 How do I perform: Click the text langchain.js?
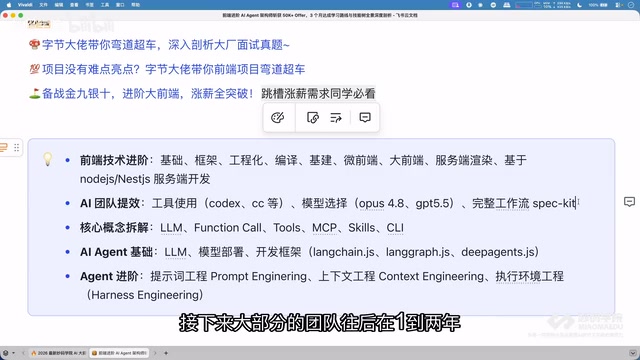point(344,252)
